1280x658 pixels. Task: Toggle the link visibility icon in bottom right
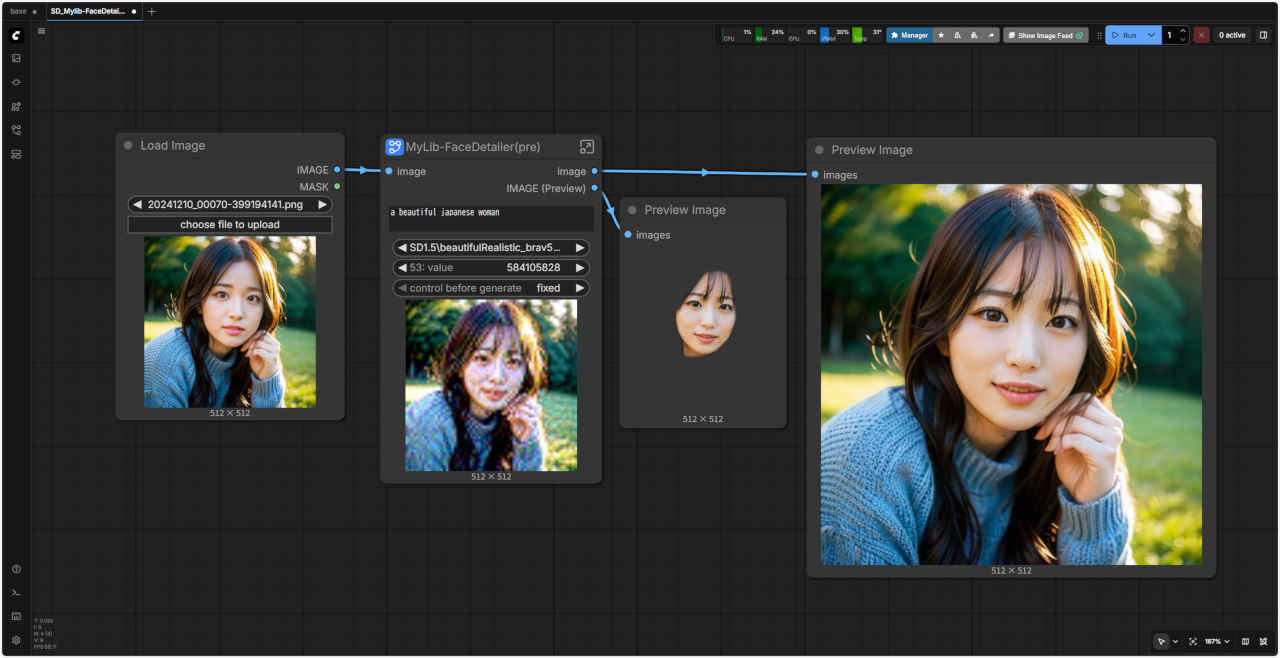1264,641
